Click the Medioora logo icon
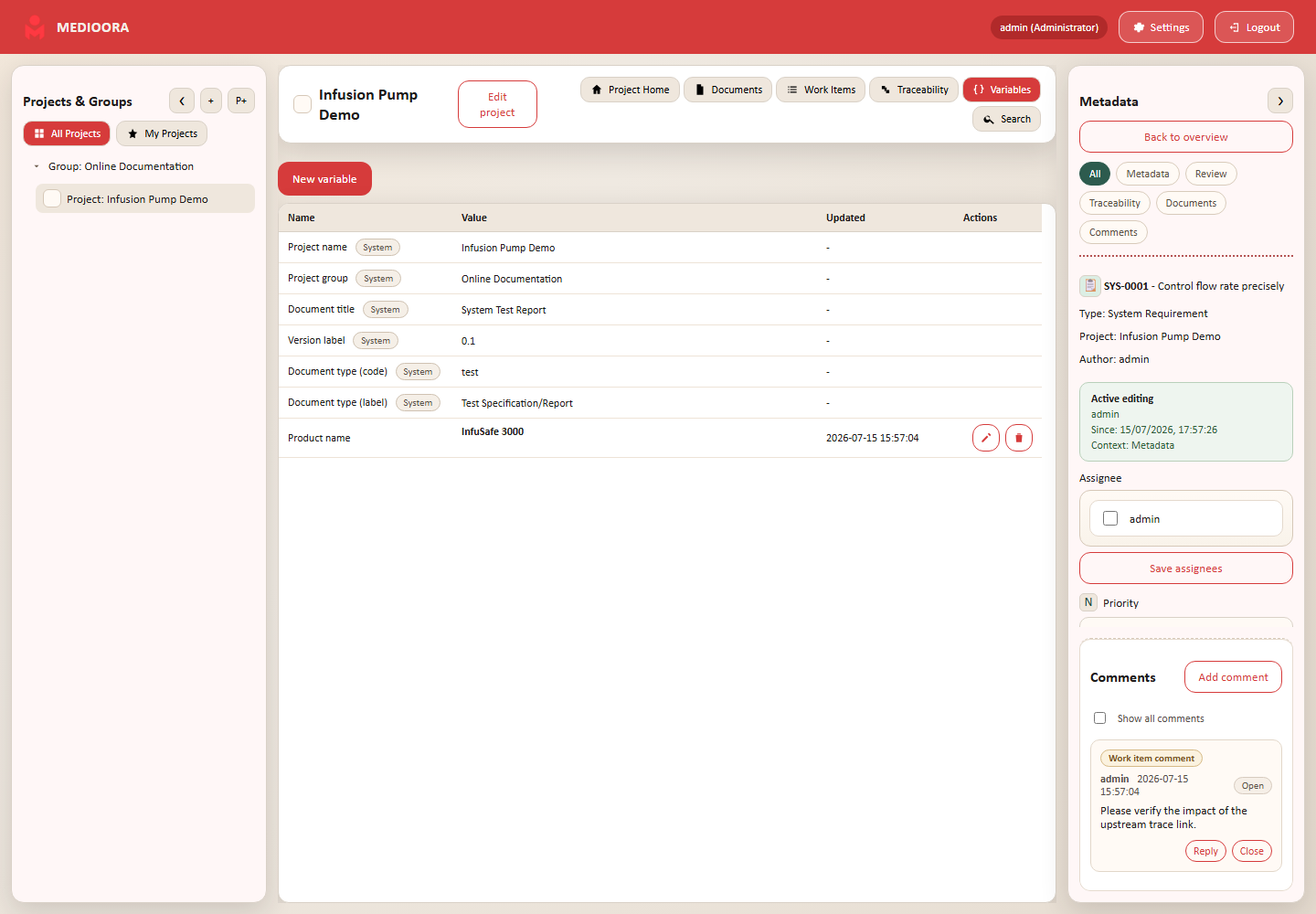 pyautogui.click(x=35, y=27)
